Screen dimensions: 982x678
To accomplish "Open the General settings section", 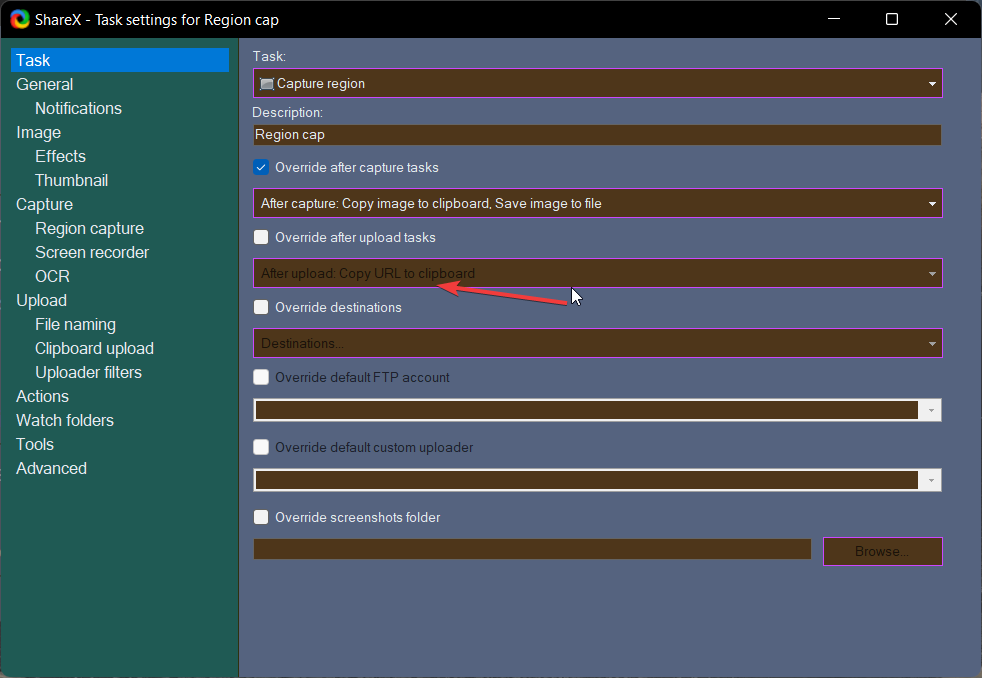I will [x=44, y=84].
